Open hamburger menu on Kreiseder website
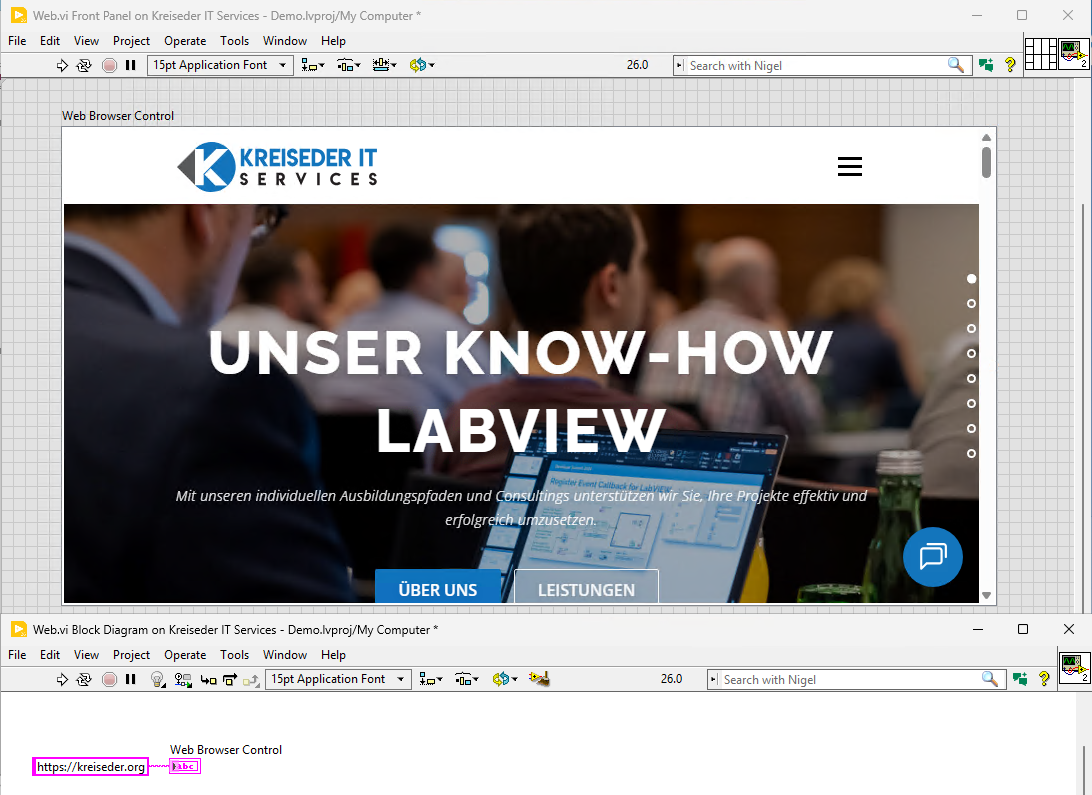The image size is (1092, 795). 849,167
